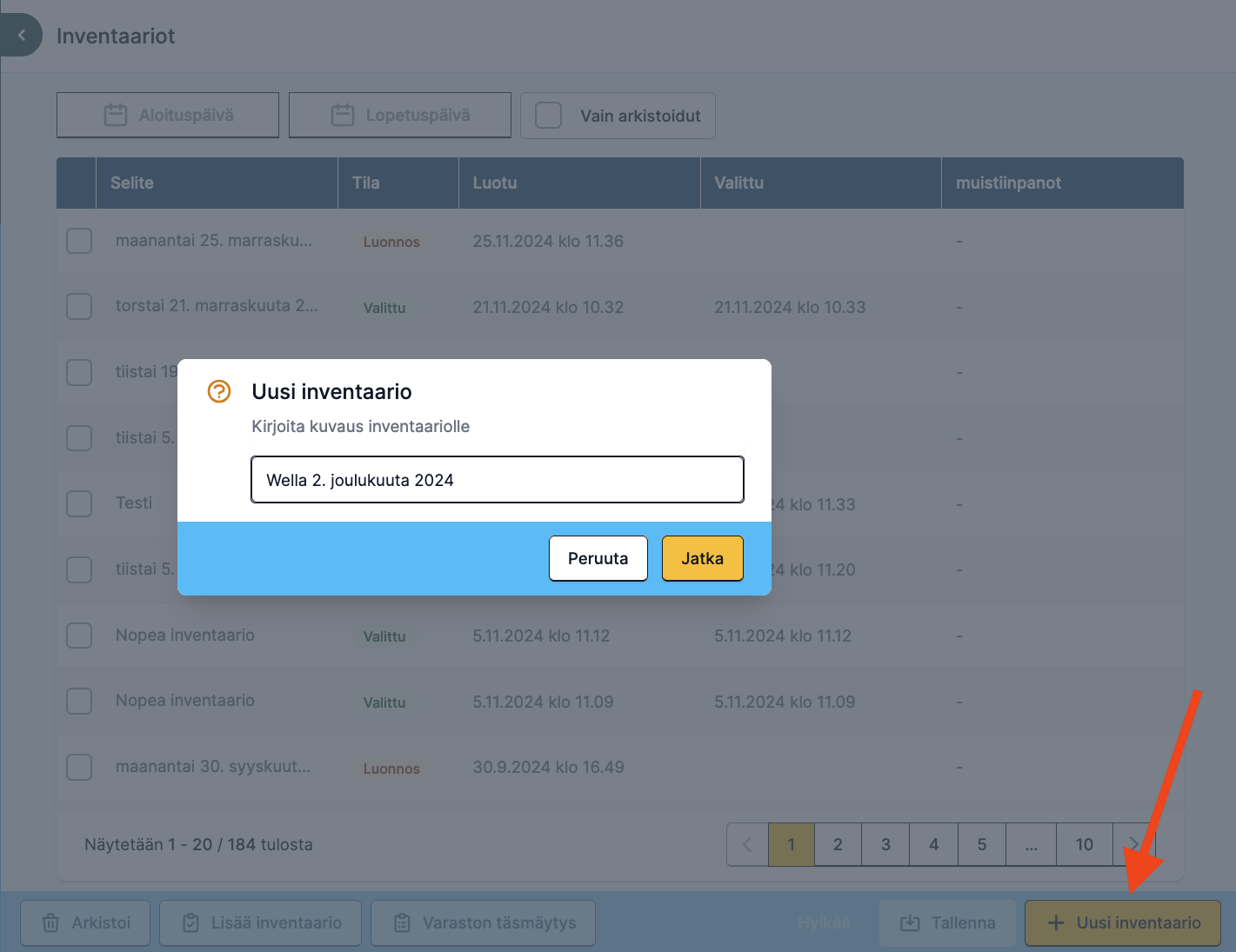The image size is (1236, 952).
Task: Click Peruuta in the dialog
Action: (598, 558)
